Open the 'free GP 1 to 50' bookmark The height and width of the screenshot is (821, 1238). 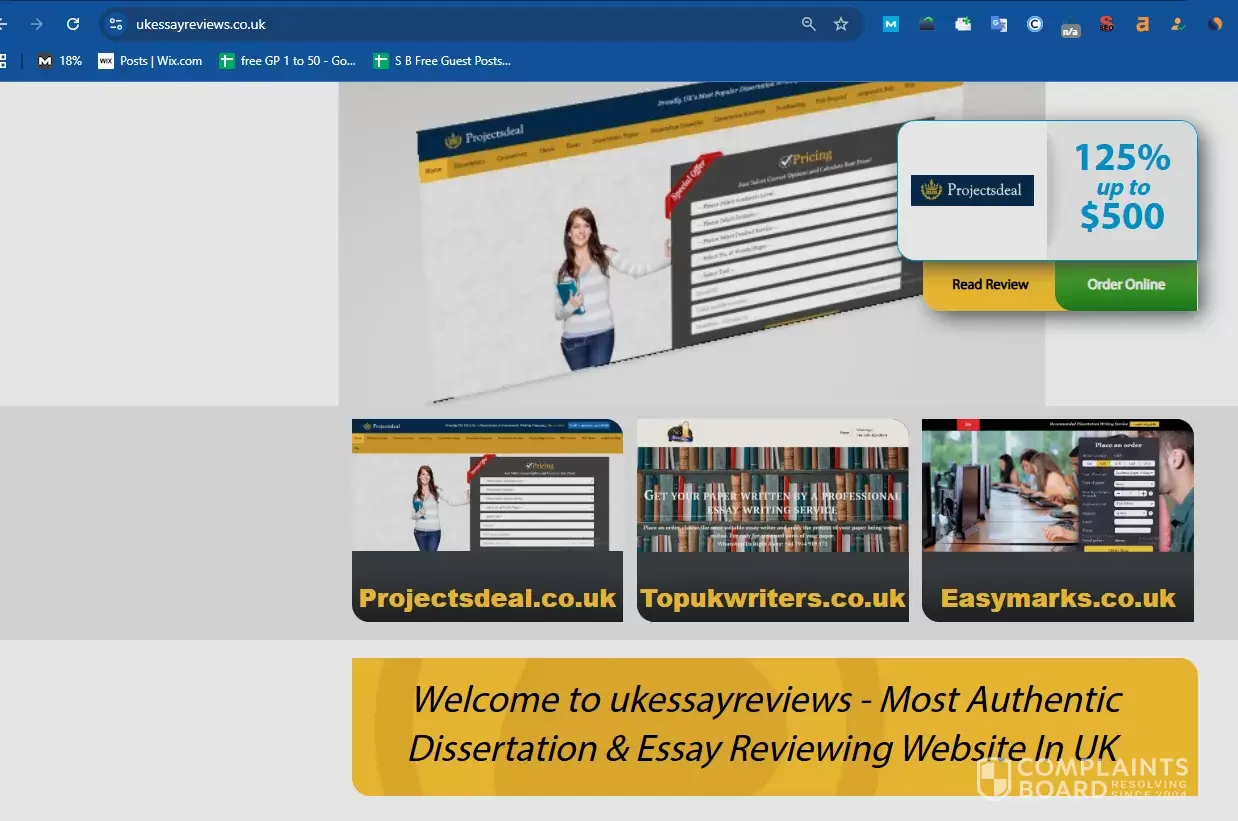coord(288,61)
